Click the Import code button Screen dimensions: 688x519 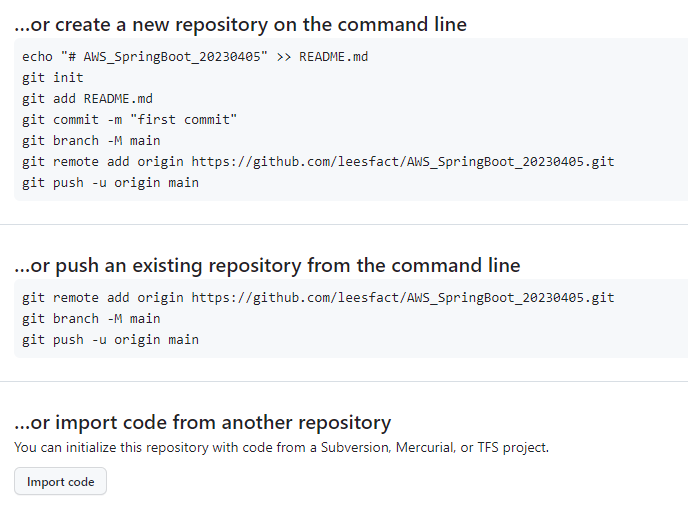click(x=60, y=482)
